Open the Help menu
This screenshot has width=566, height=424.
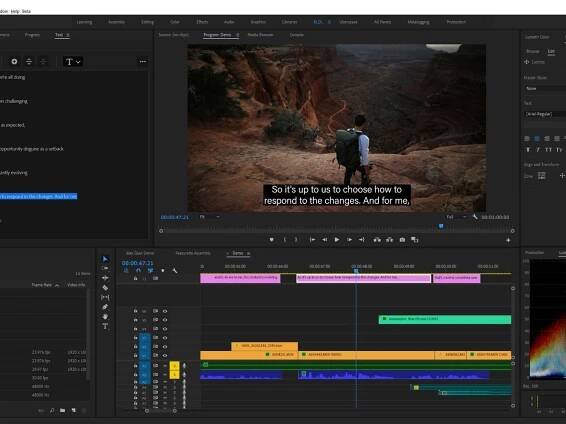pos(15,11)
